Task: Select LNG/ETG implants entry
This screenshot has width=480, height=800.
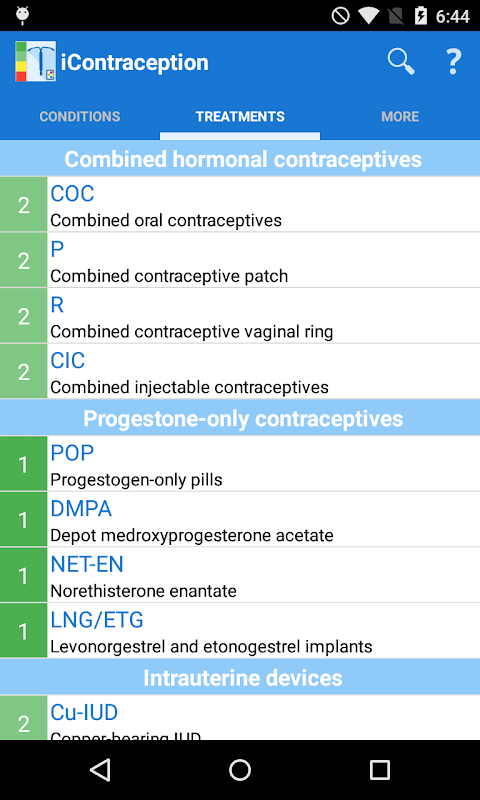Action: click(x=240, y=631)
